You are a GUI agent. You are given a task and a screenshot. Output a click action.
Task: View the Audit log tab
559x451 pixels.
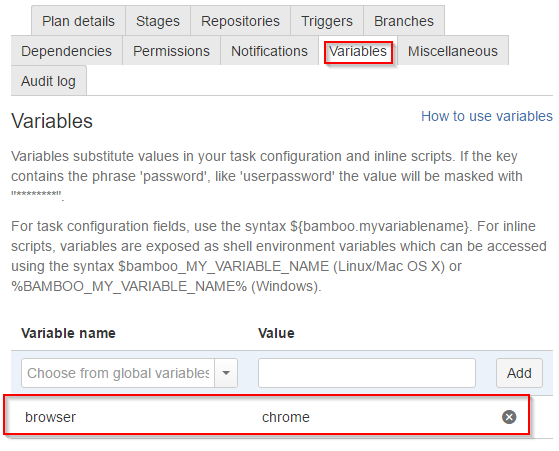[x=48, y=81]
